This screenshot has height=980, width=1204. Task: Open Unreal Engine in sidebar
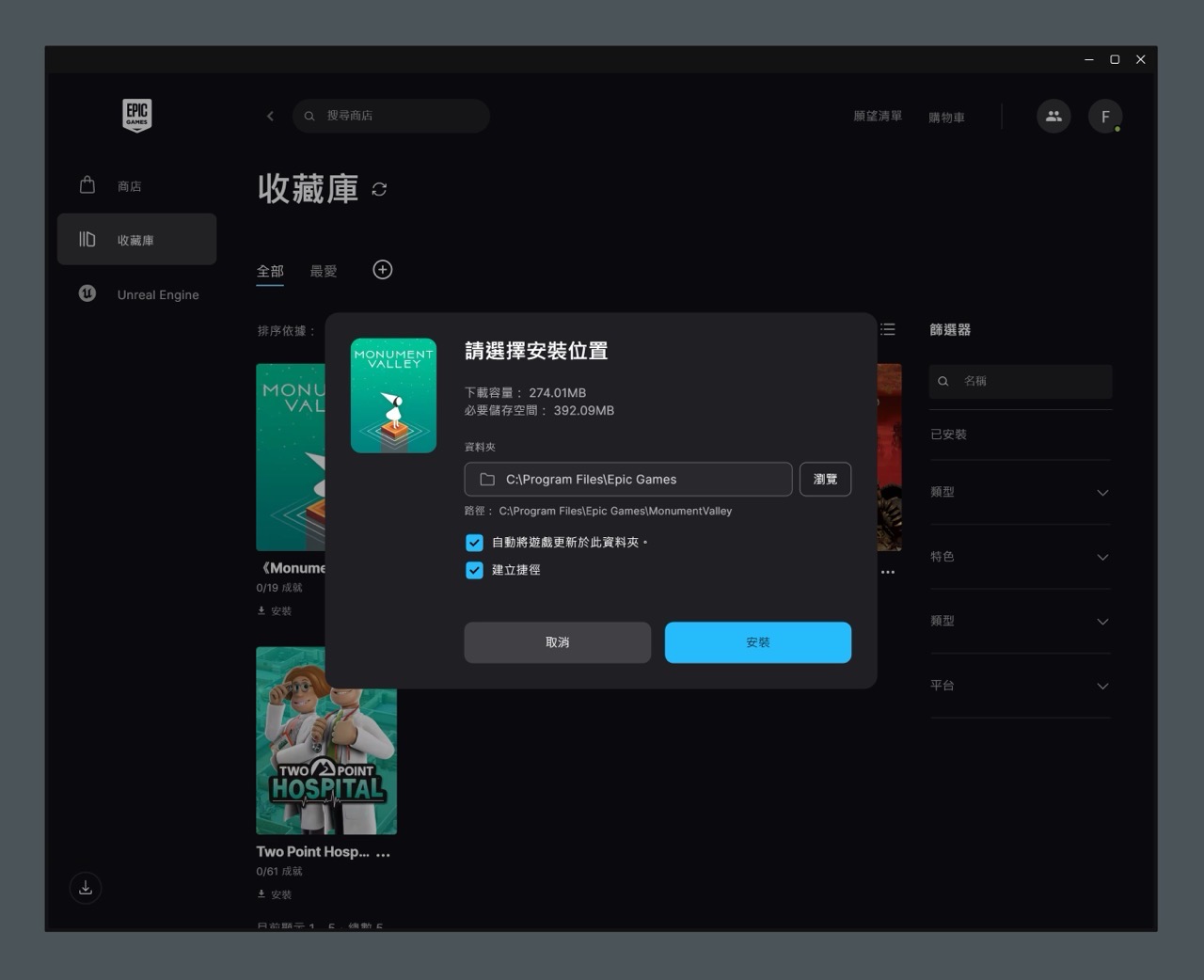pos(137,293)
